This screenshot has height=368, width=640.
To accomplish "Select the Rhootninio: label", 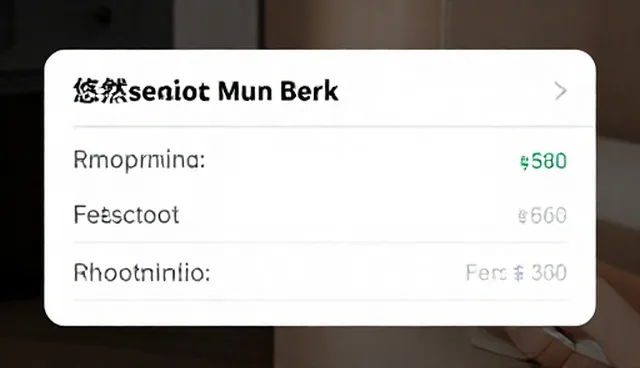I will (142, 273).
